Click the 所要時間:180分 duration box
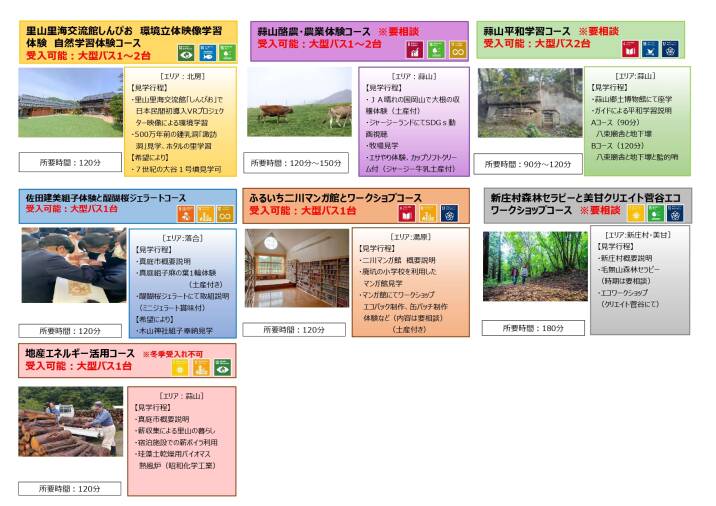 point(533,328)
